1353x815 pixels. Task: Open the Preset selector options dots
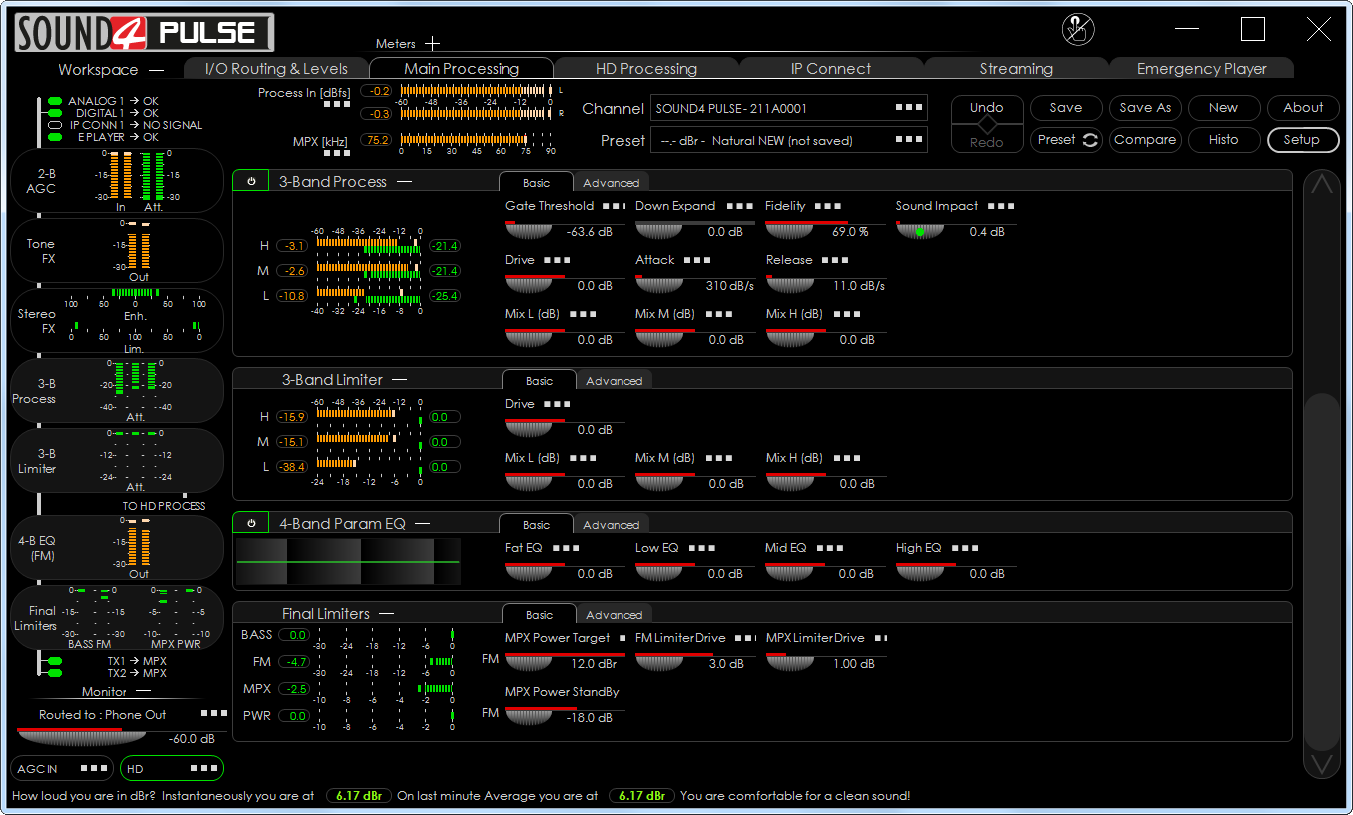pos(908,140)
